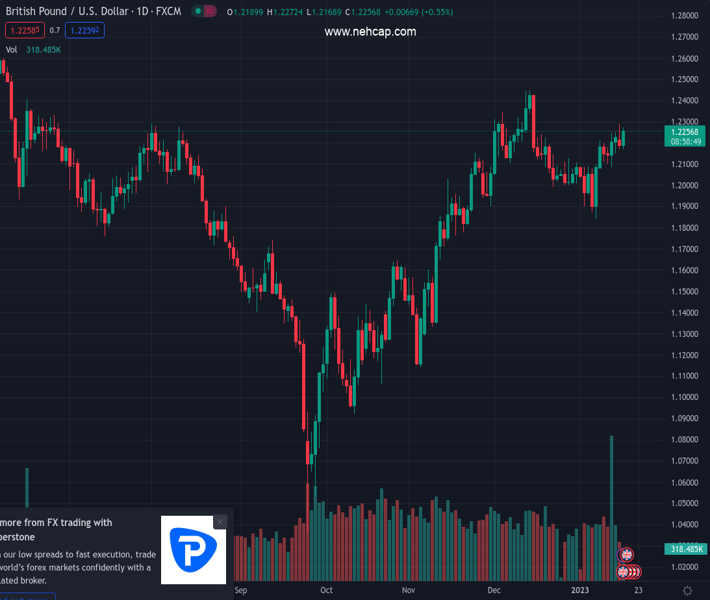Click the Vol indicator label

11,49
